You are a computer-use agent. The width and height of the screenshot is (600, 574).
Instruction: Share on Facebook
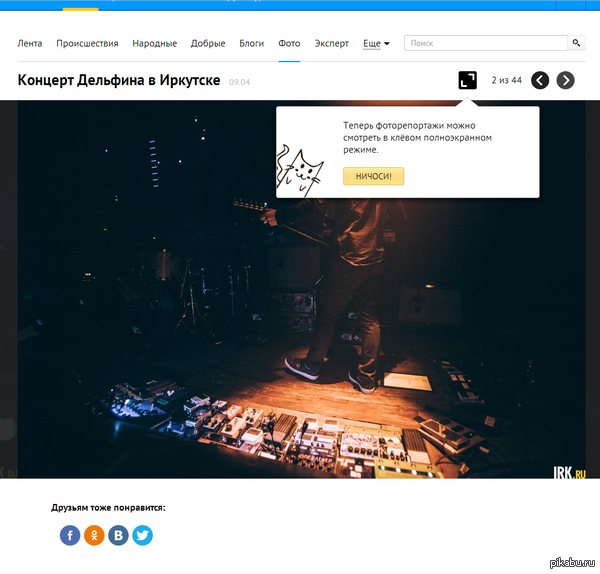click(x=70, y=535)
